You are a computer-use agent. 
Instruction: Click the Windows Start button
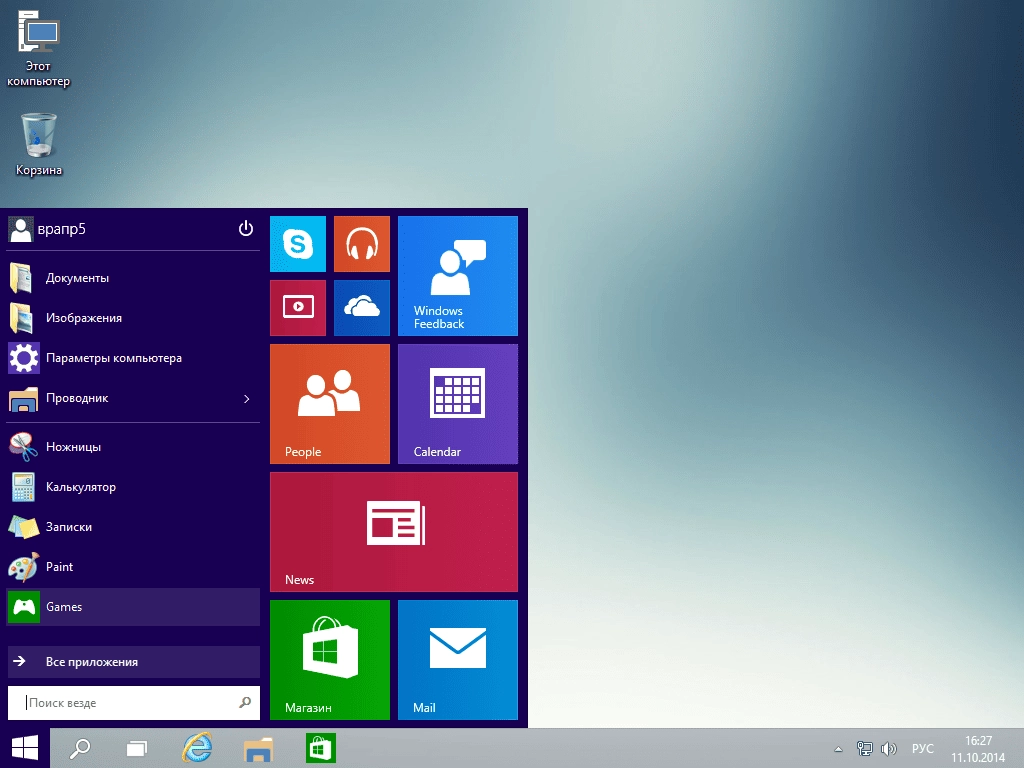[x=25, y=748]
